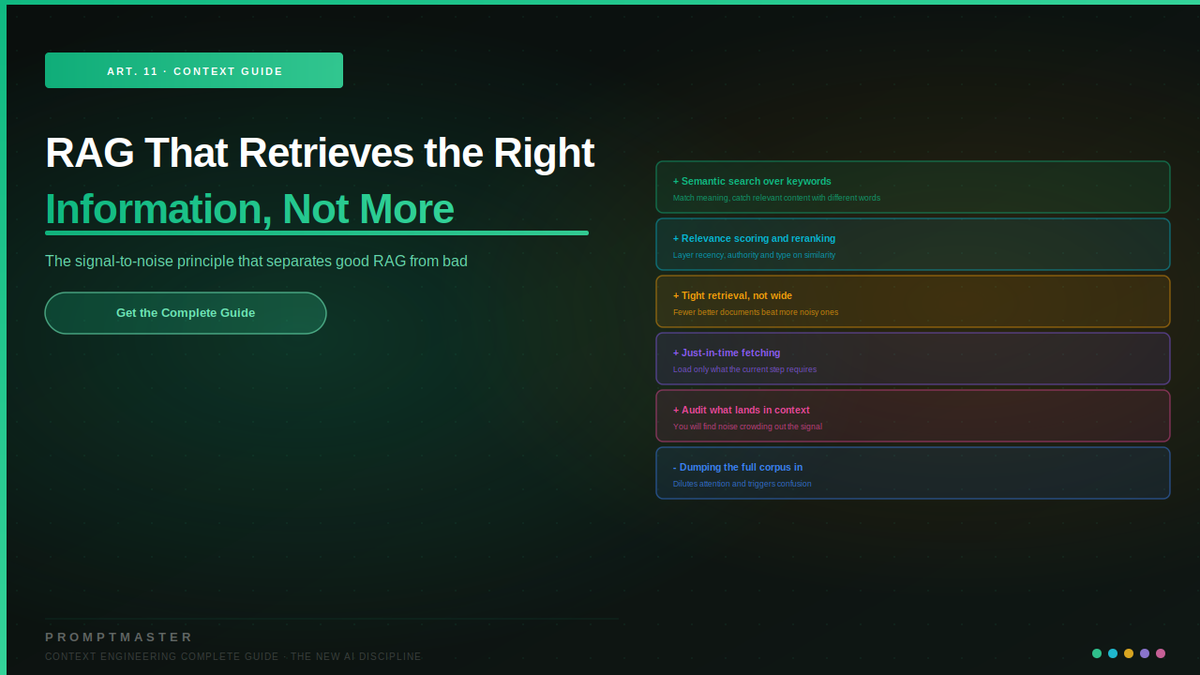This screenshot has height=675, width=1200.
Task: Click the cyan dot indicator
Action: click(x=1113, y=653)
